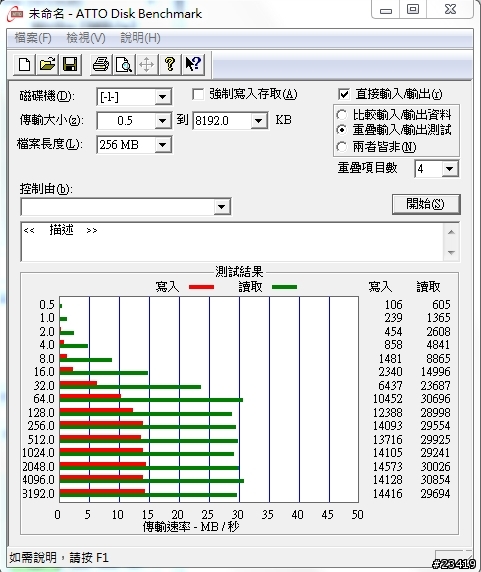Image resolution: width=481 pixels, height=572 pixels.
Task: Click the 開始(S) start button
Action: point(426,204)
